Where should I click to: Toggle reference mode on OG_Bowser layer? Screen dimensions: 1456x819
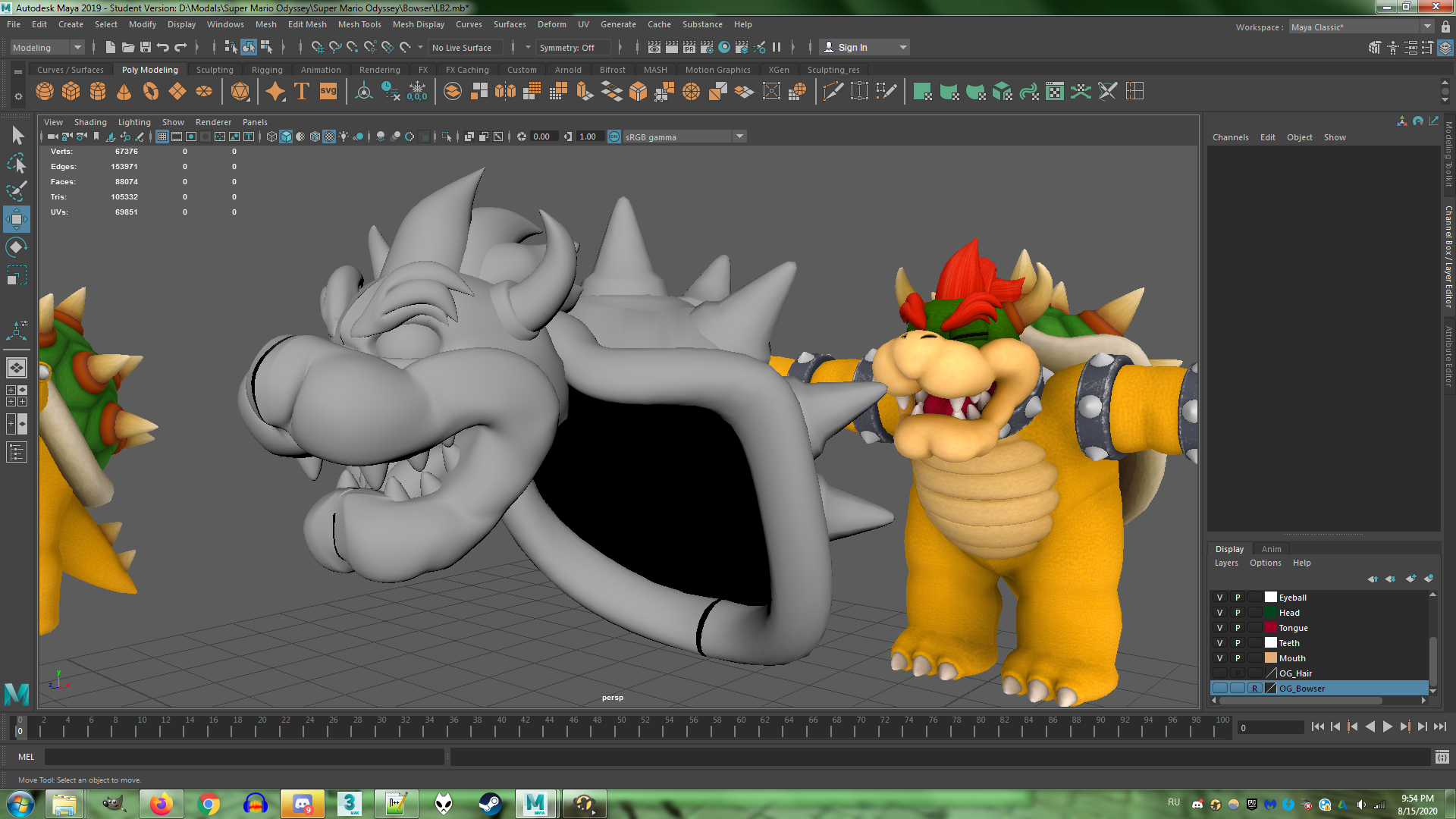tap(1255, 689)
